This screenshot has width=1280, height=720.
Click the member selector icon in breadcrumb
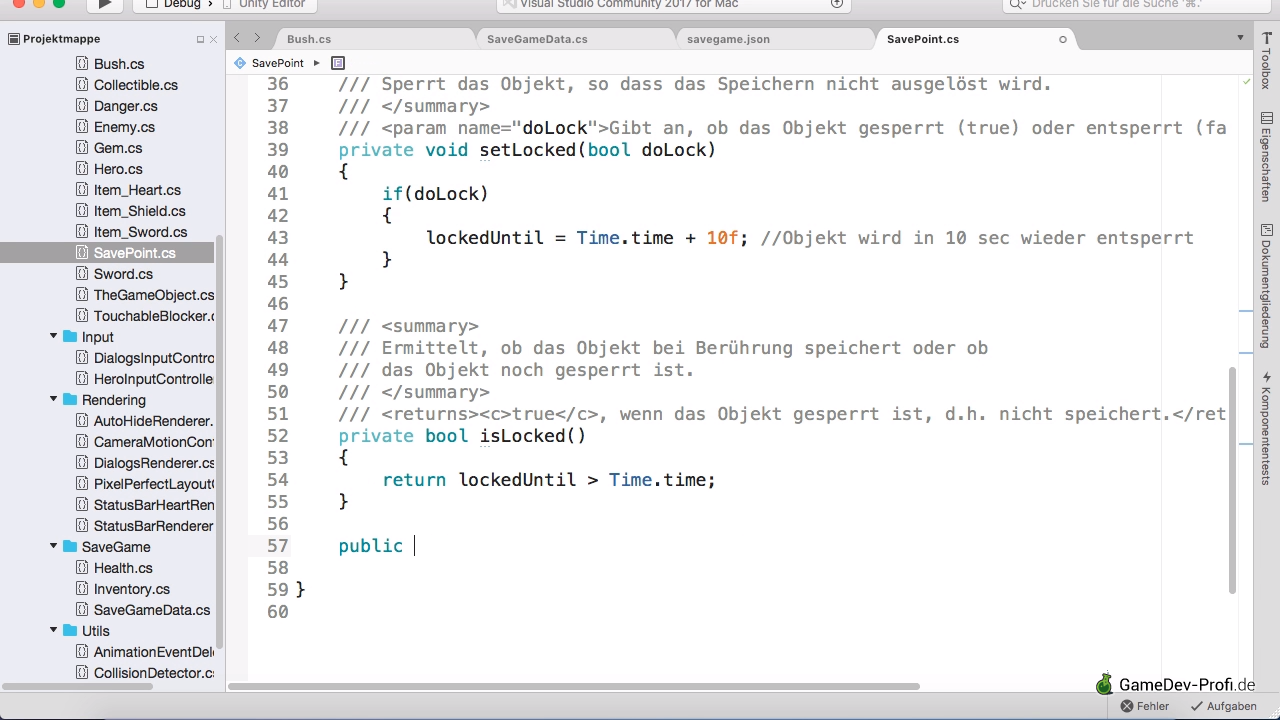tap(338, 63)
